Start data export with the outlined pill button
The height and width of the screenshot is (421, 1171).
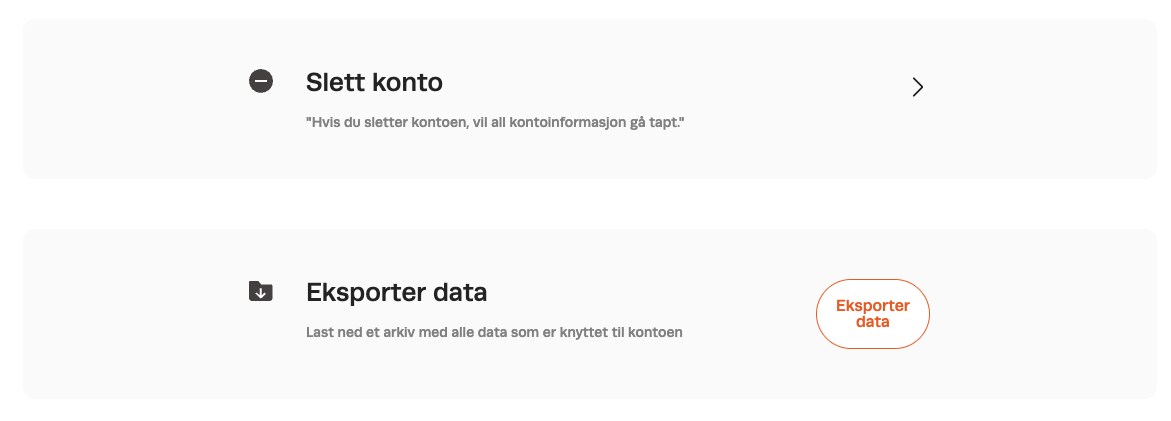[872, 314]
